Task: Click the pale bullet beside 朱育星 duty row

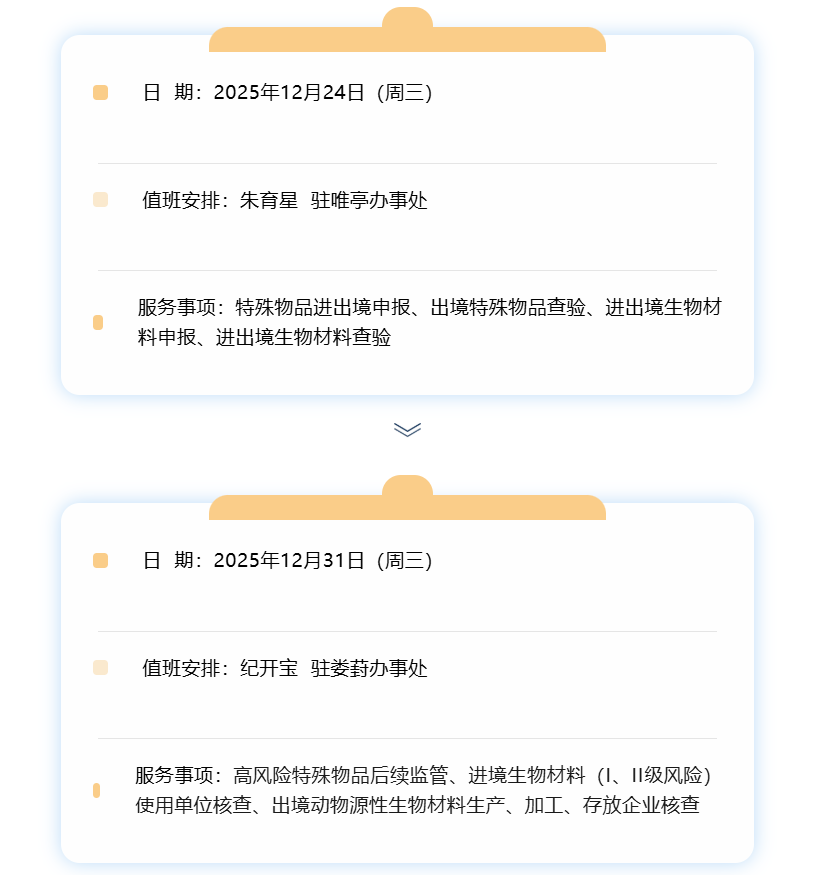Action: pos(100,200)
